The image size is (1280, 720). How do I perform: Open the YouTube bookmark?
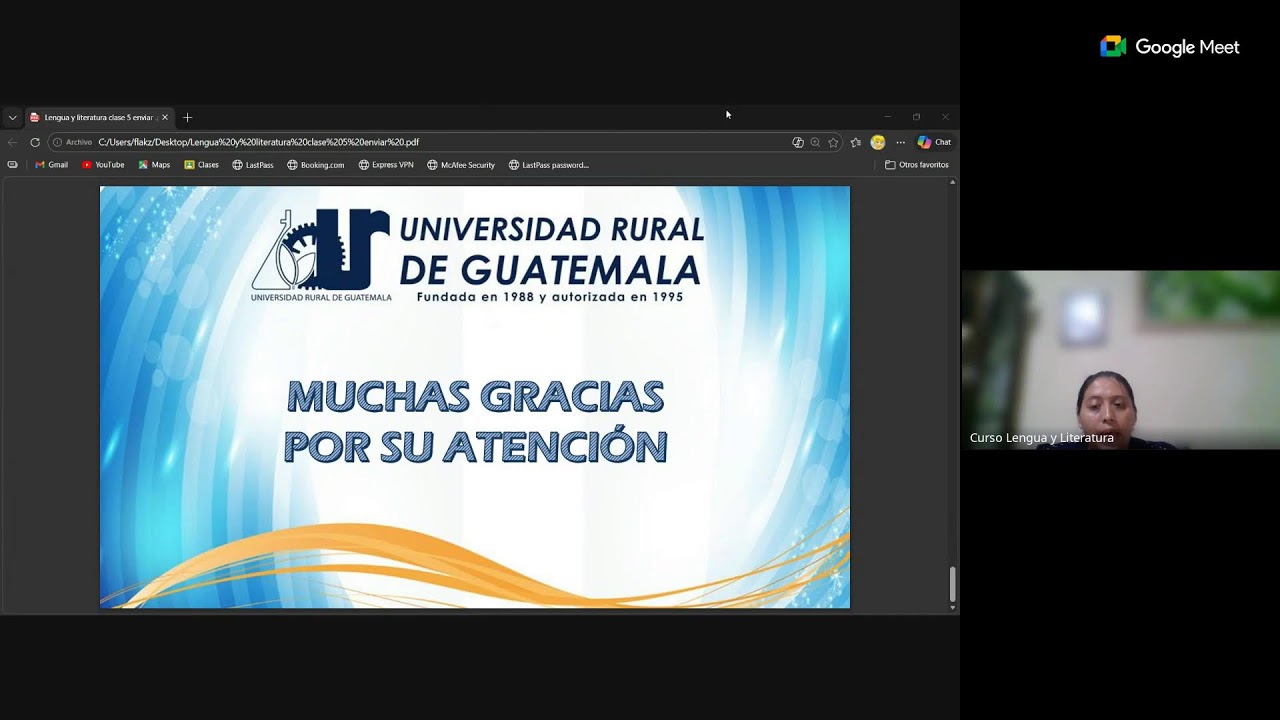tap(103, 165)
